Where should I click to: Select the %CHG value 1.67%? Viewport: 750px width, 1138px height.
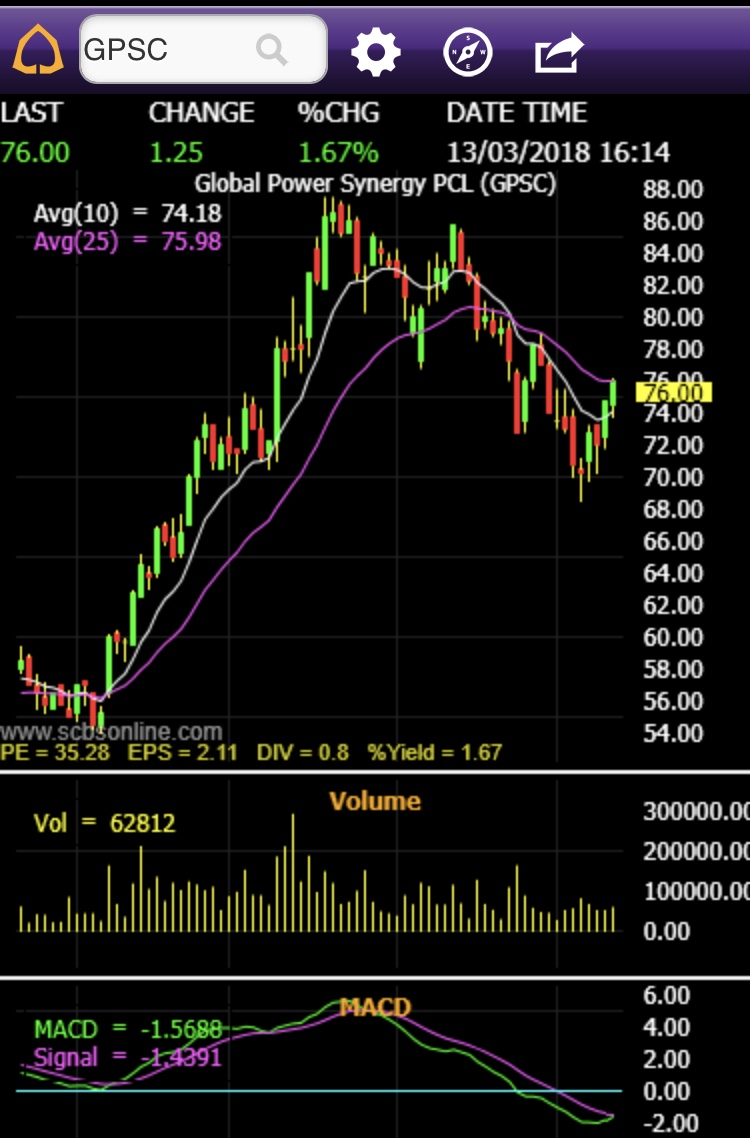(x=338, y=152)
